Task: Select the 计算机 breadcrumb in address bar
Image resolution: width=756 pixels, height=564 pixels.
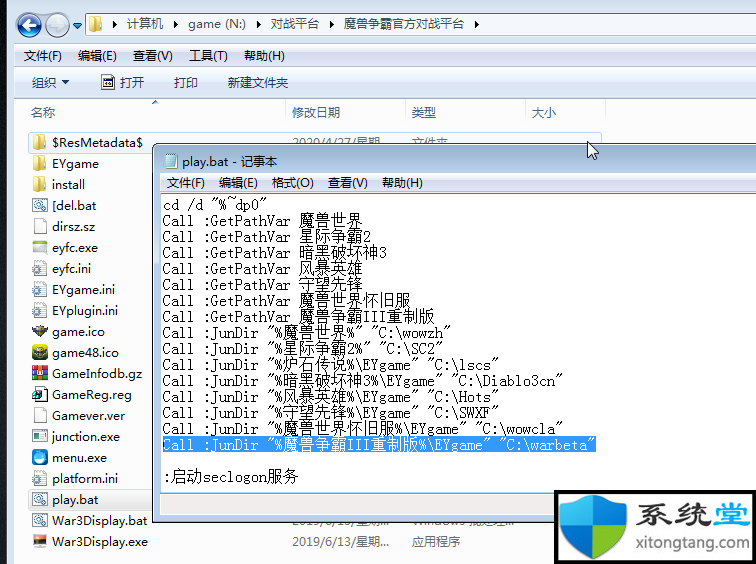Action: pos(145,24)
